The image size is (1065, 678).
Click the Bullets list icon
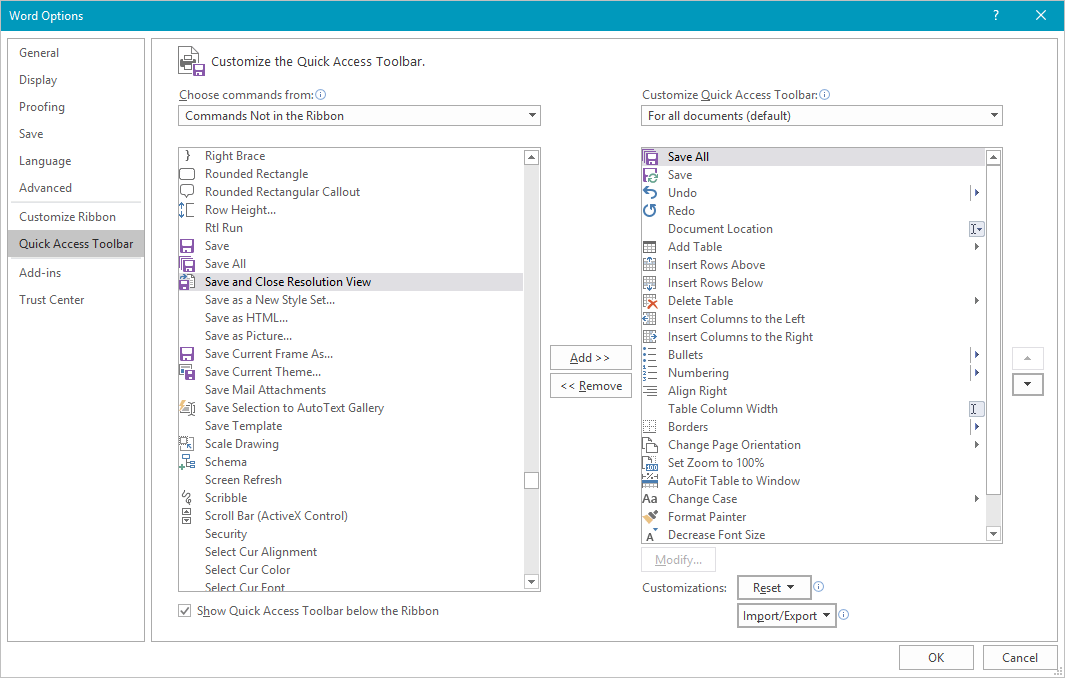(x=650, y=355)
